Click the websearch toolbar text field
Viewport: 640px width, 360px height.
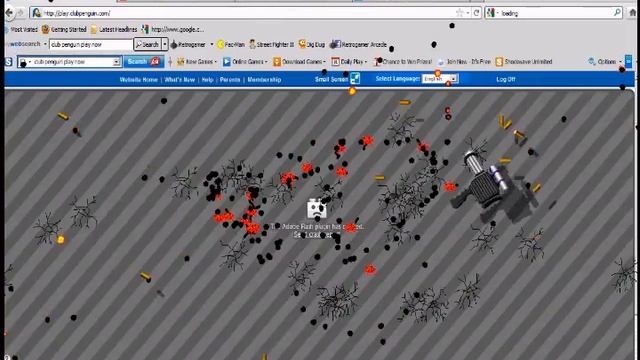91,44
